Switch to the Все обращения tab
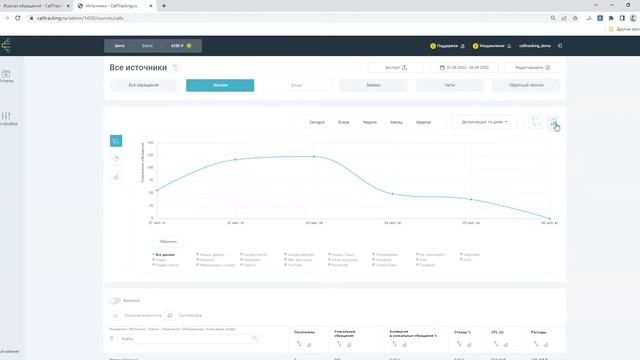640x360 pixels. (x=144, y=85)
